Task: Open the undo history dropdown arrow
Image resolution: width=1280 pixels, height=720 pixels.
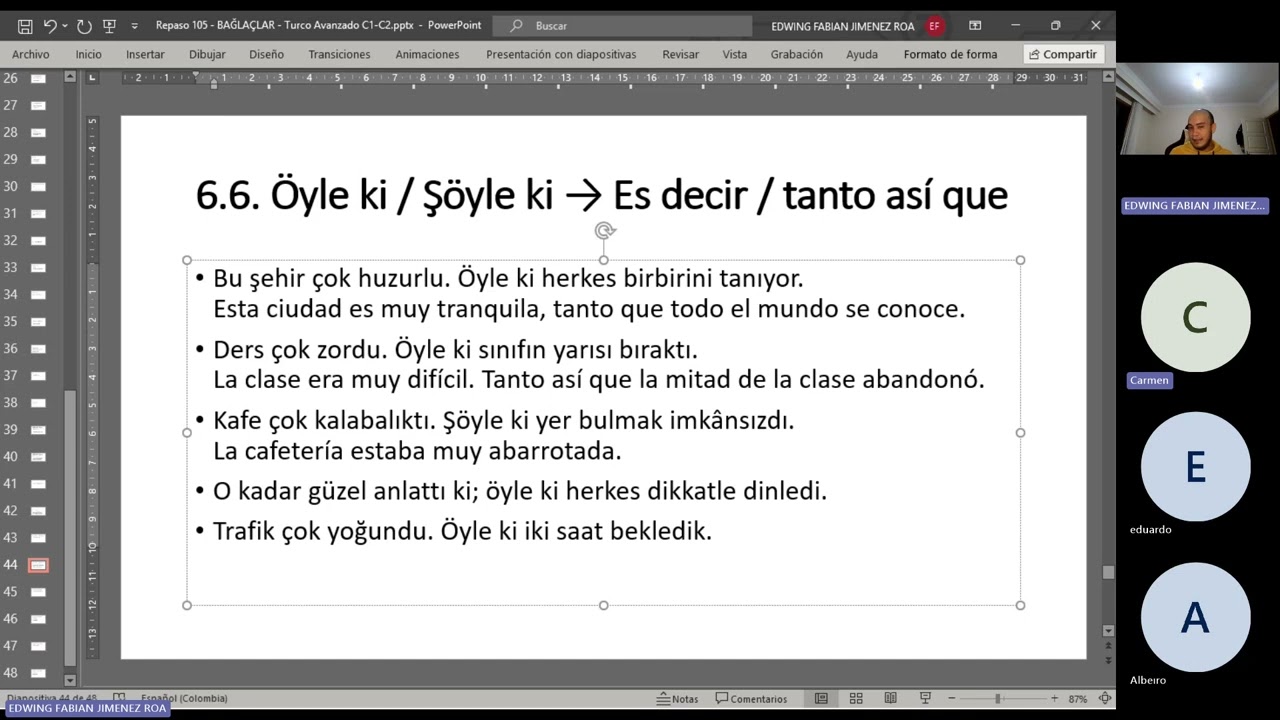Action: tap(65, 26)
